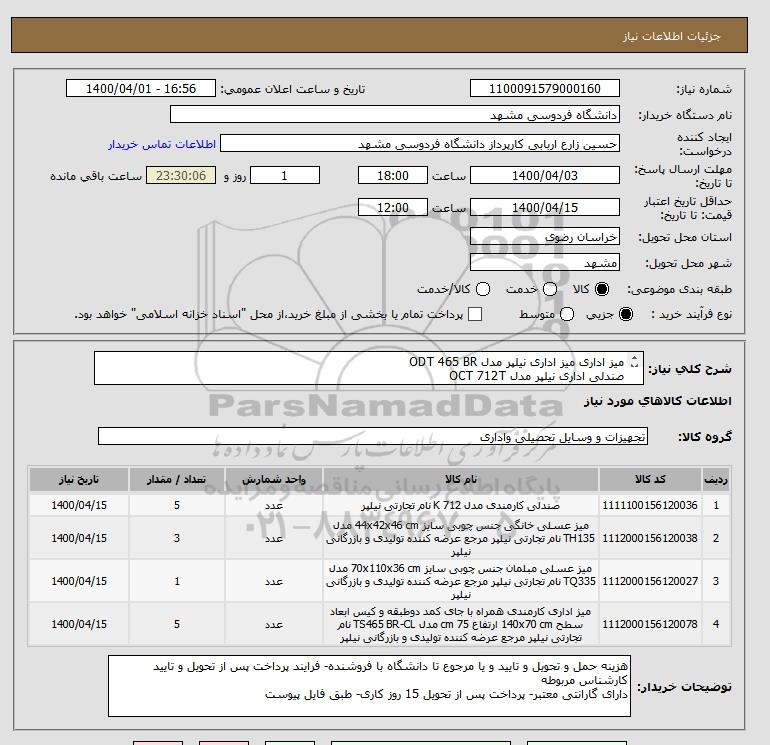Click scroll-up arrow in description box
This screenshot has width=770, height=745.
tap(634, 359)
